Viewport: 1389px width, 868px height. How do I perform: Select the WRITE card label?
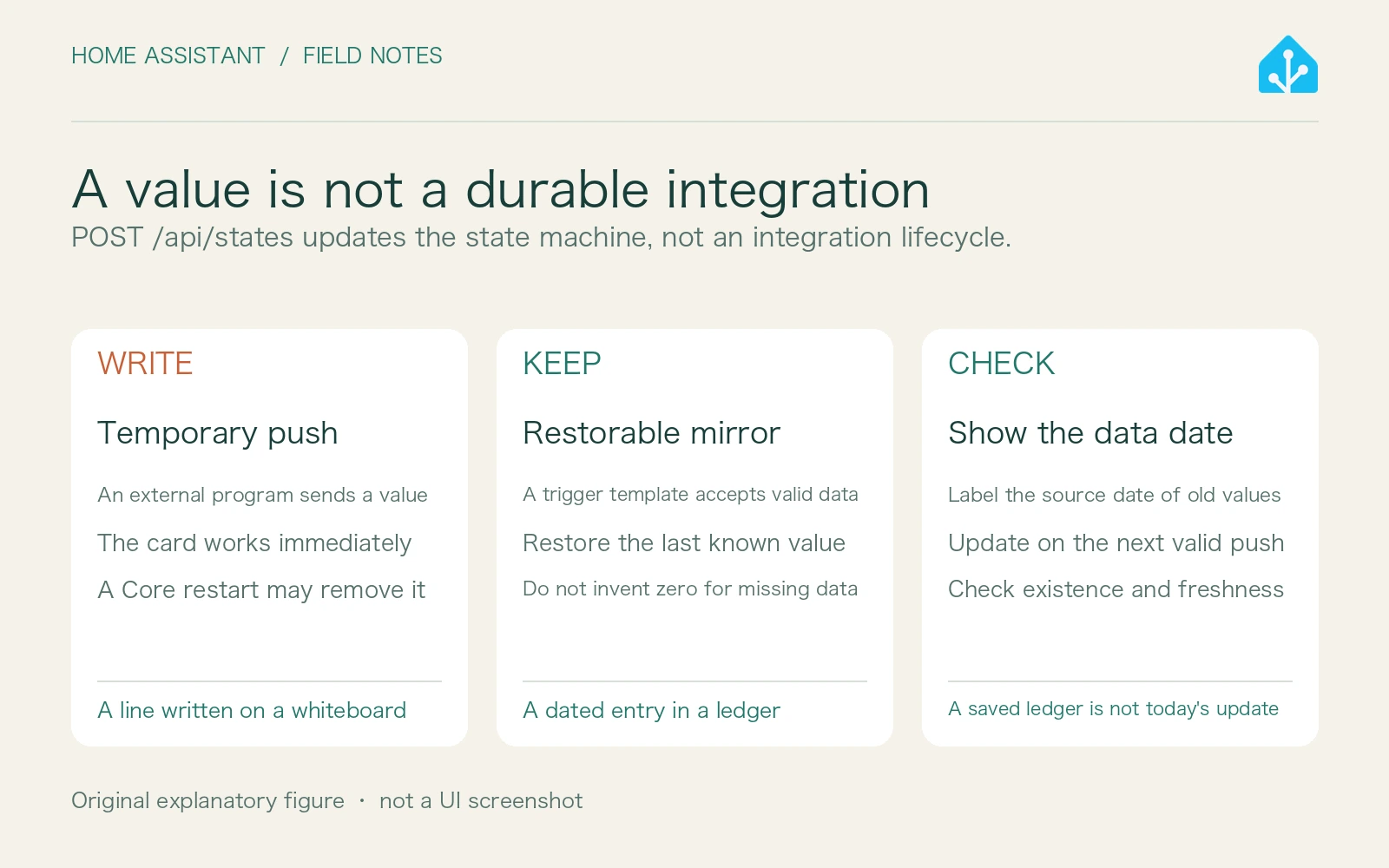pyautogui.click(x=145, y=363)
